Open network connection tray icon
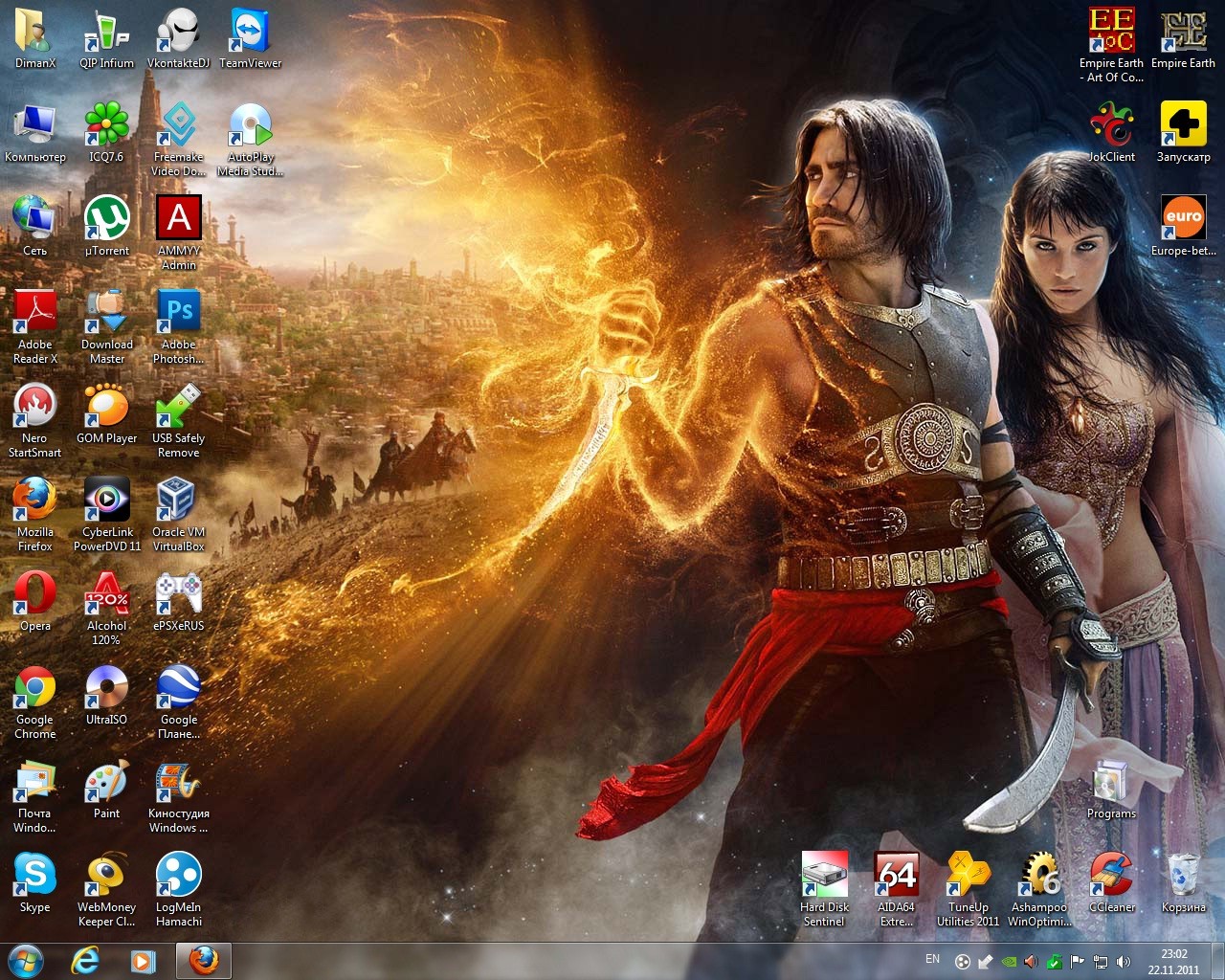The width and height of the screenshot is (1225, 980). [1101, 962]
